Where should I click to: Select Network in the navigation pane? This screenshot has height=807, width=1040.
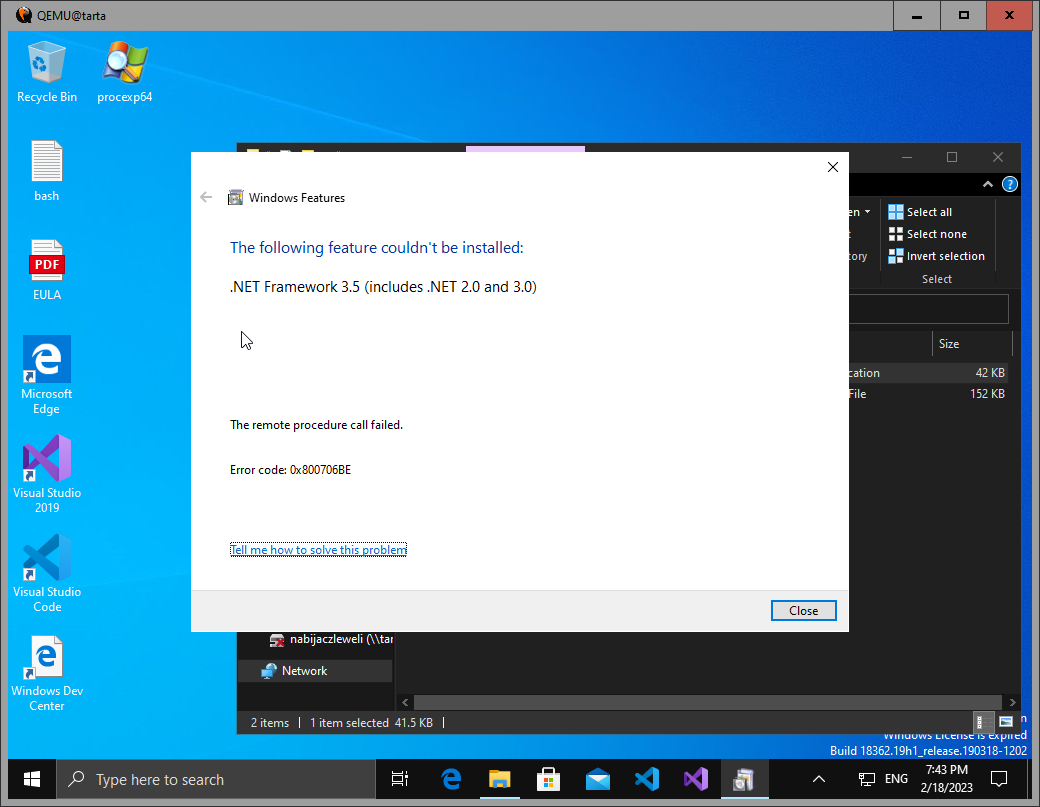pyautogui.click(x=304, y=671)
